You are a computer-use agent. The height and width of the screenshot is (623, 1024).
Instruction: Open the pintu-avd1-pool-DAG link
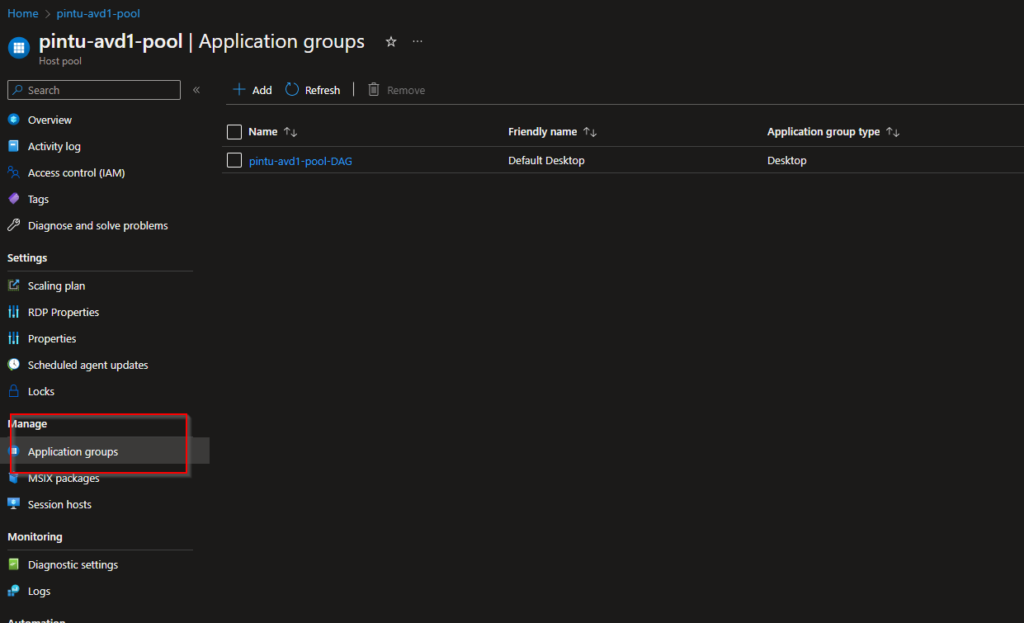pos(300,161)
